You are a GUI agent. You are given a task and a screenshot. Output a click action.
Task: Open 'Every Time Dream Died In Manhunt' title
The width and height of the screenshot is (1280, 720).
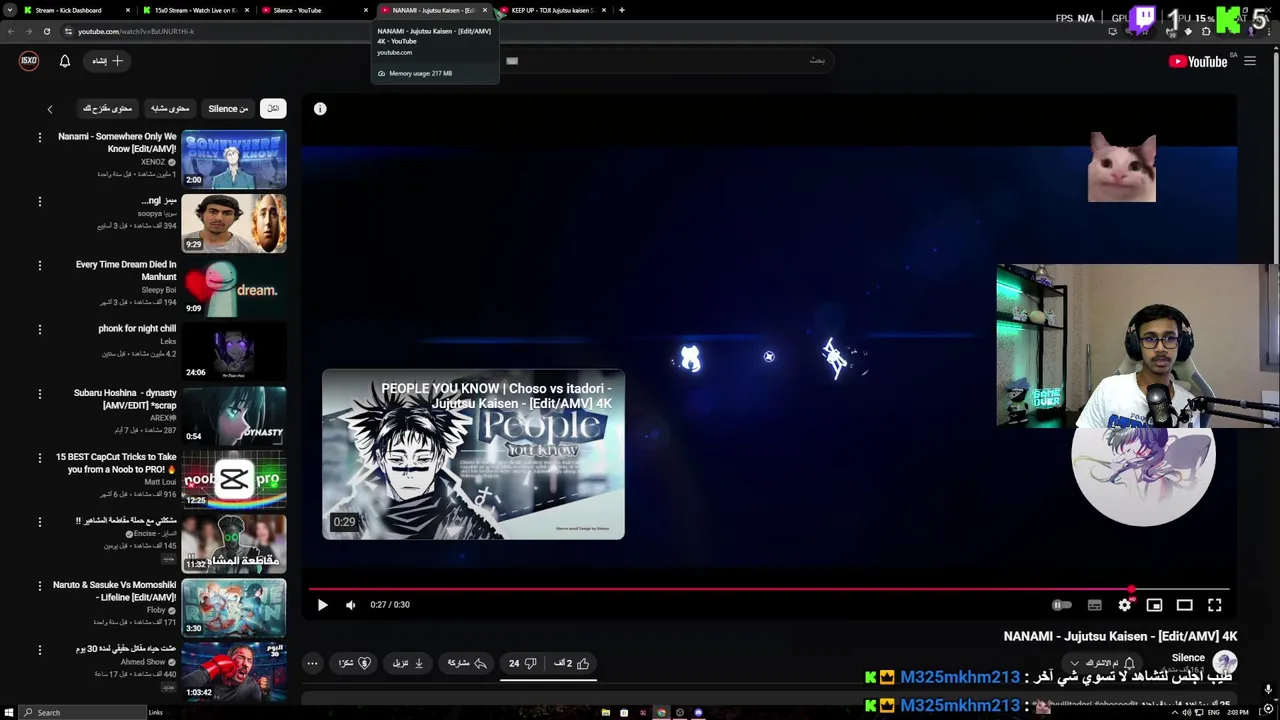126,271
